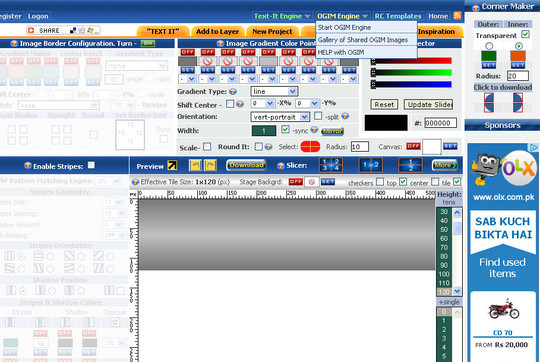The width and height of the screenshot is (540, 362).
Task: Select height value 60 in tens list
Action: [x=444, y=238]
